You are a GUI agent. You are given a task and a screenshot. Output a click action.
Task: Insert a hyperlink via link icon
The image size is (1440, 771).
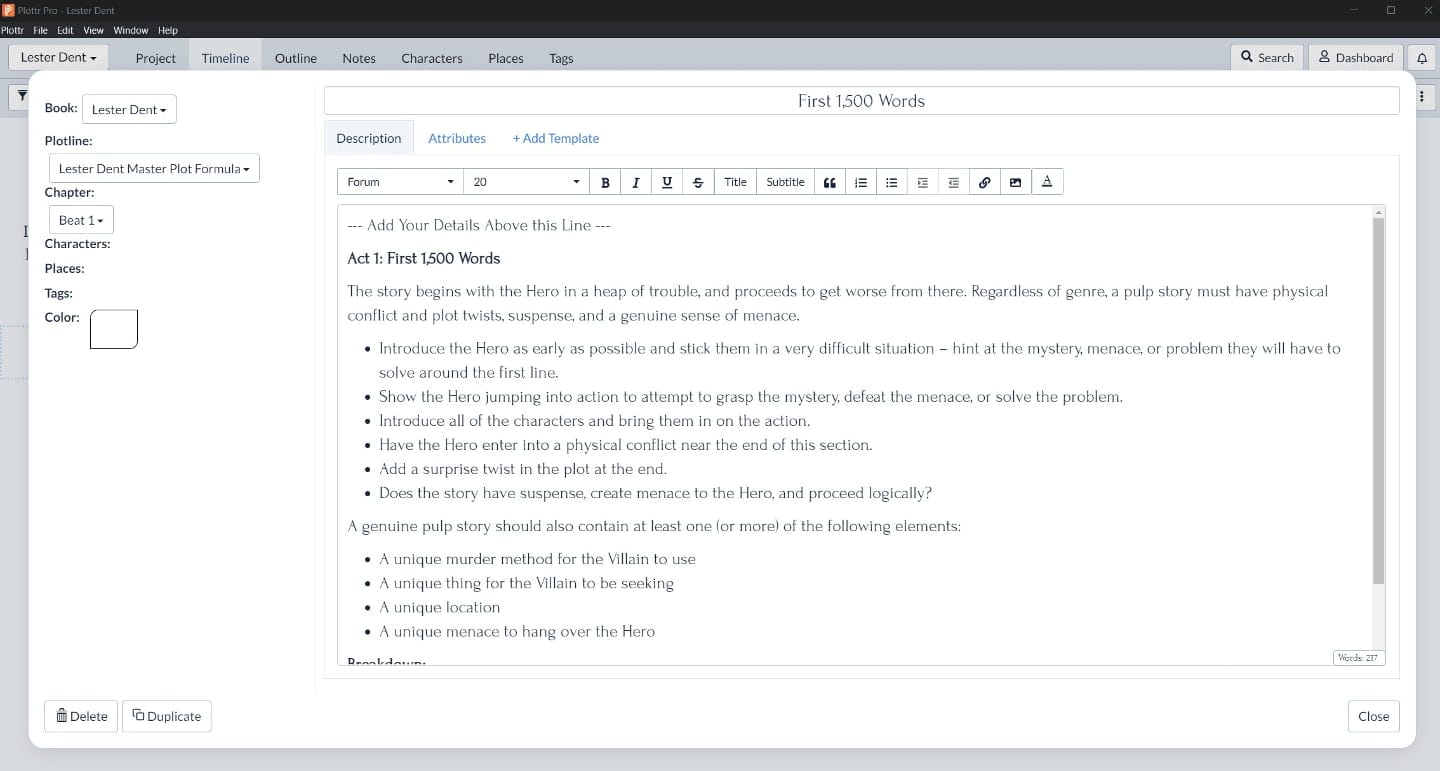pyautogui.click(x=985, y=182)
